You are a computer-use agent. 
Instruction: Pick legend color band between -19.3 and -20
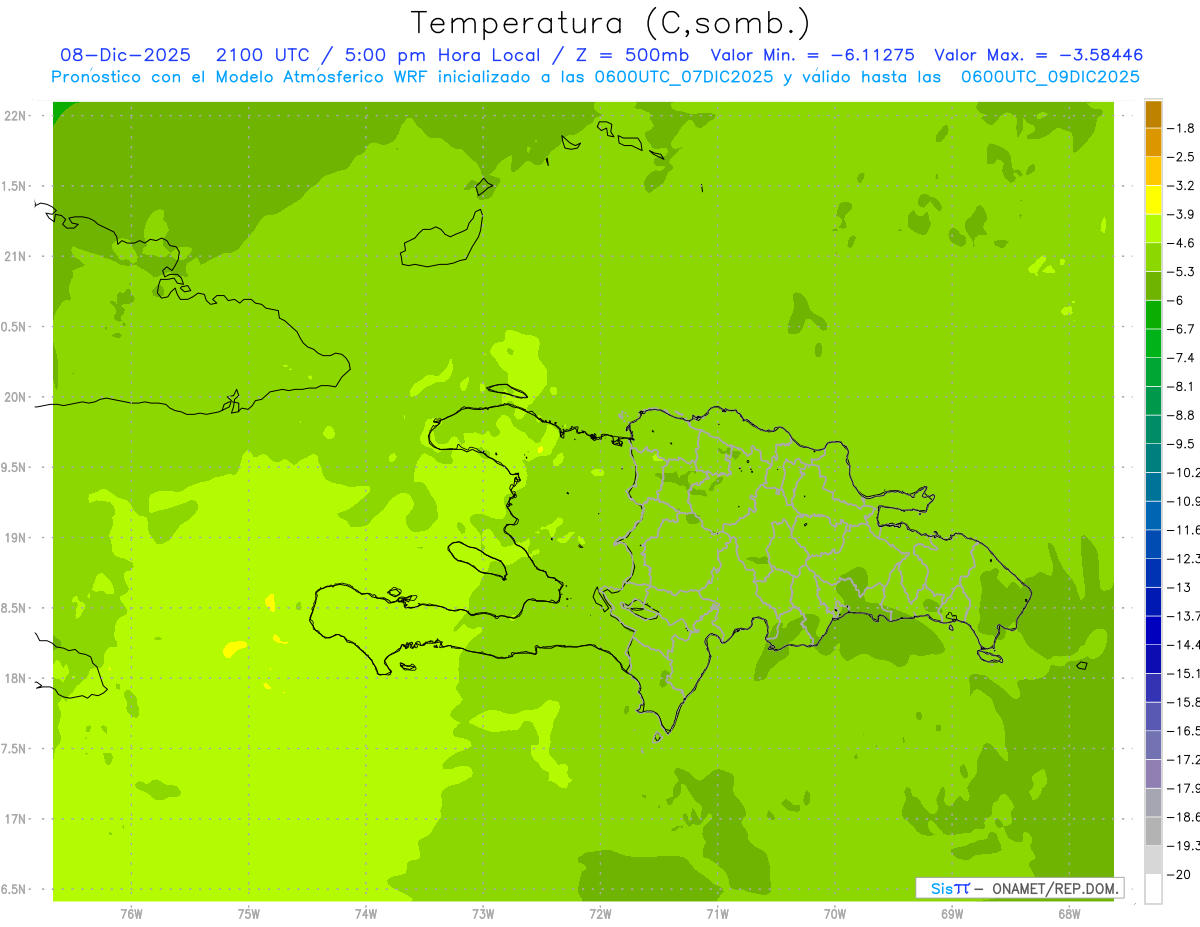pyautogui.click(x=1153, y=860)
